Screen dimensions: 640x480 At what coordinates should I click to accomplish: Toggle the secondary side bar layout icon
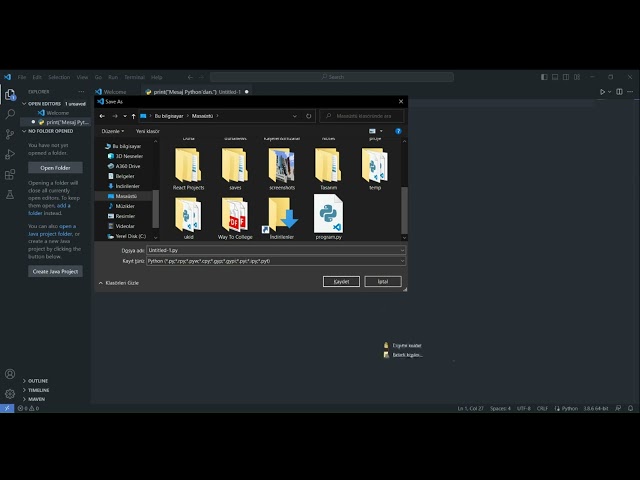[x=566, y=77]
